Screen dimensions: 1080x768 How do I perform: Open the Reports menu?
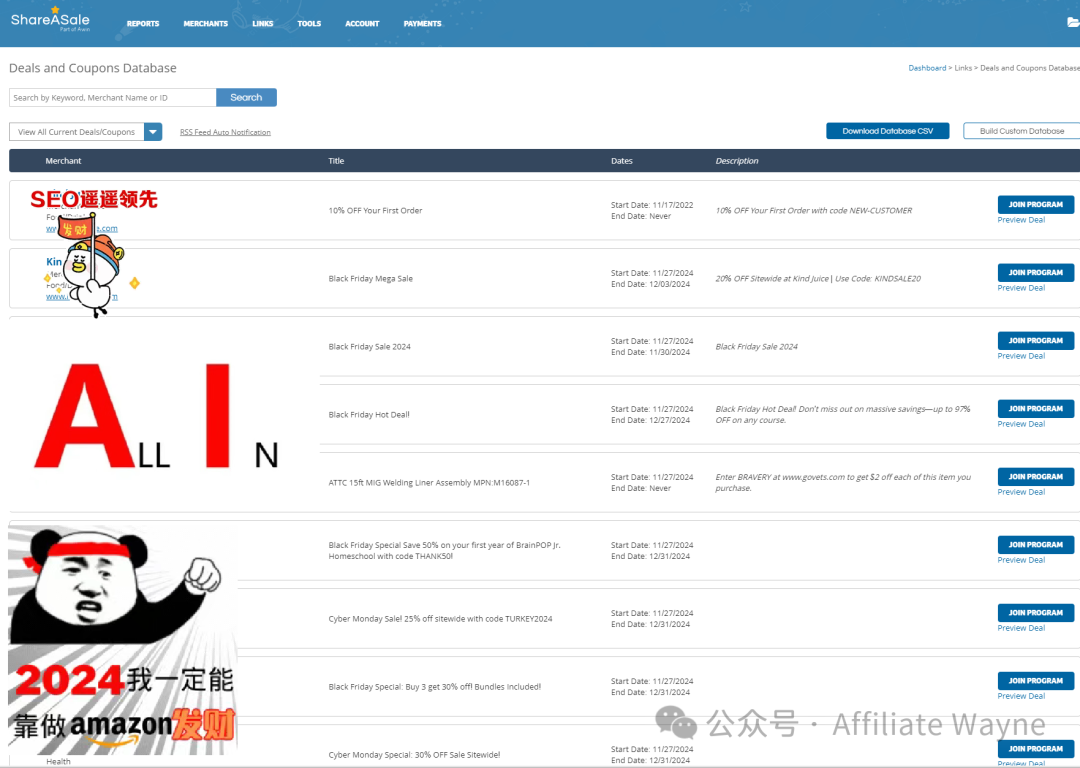pos(143,23)
